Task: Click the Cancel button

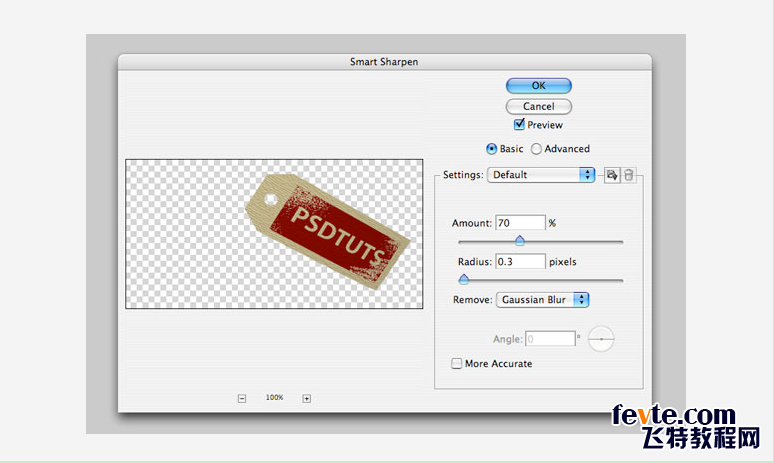Action: tap(539, 106)
